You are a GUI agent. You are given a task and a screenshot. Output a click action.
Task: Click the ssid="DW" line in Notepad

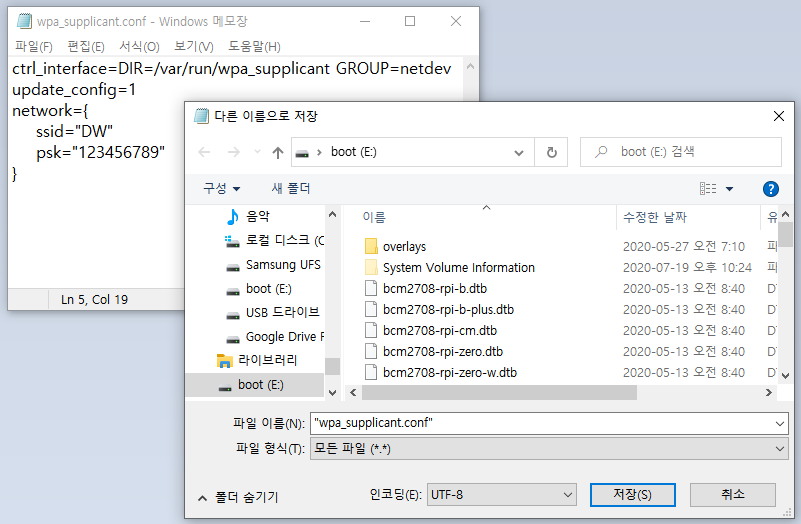coord(75,132)
